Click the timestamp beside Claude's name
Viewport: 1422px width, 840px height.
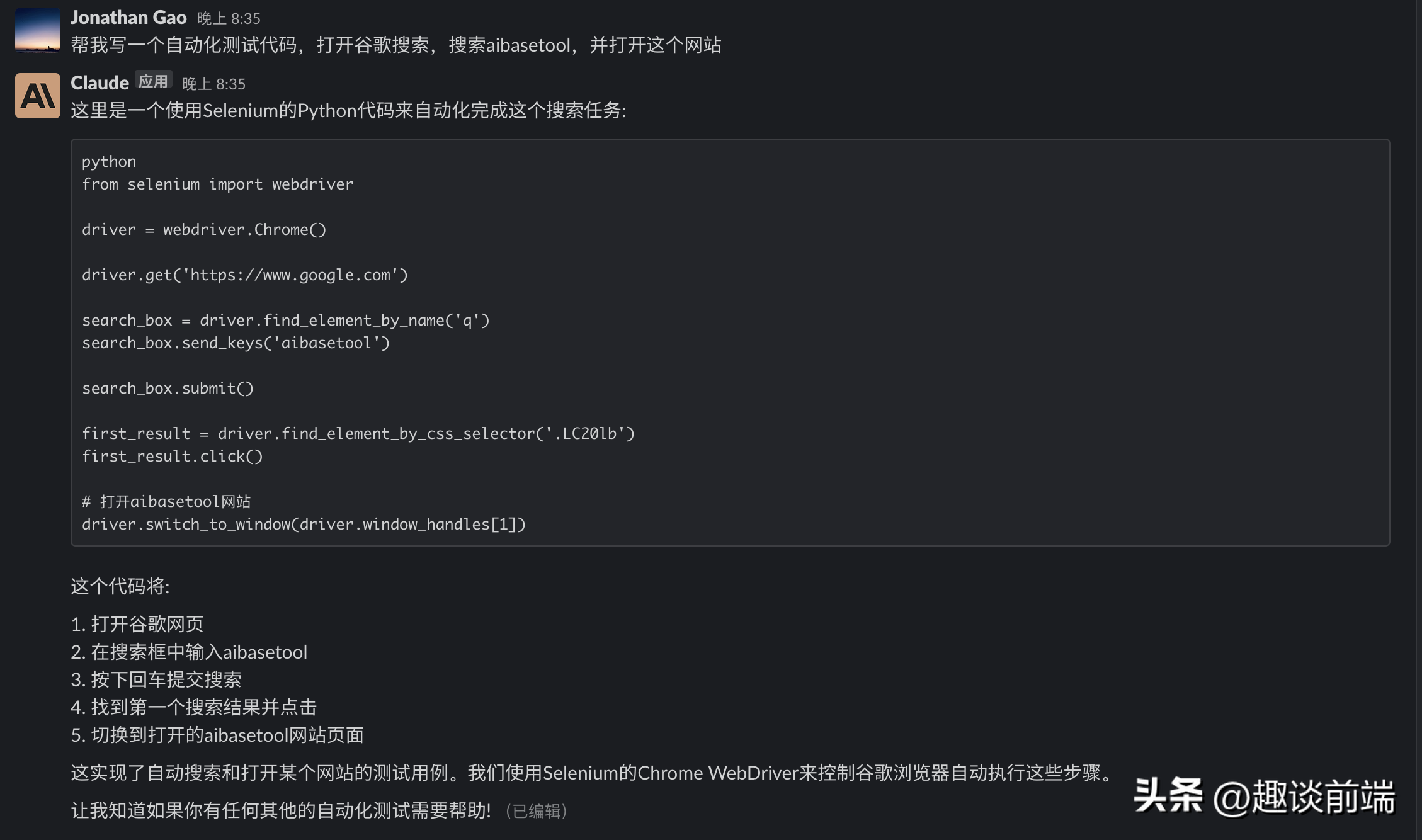[213, 82]
